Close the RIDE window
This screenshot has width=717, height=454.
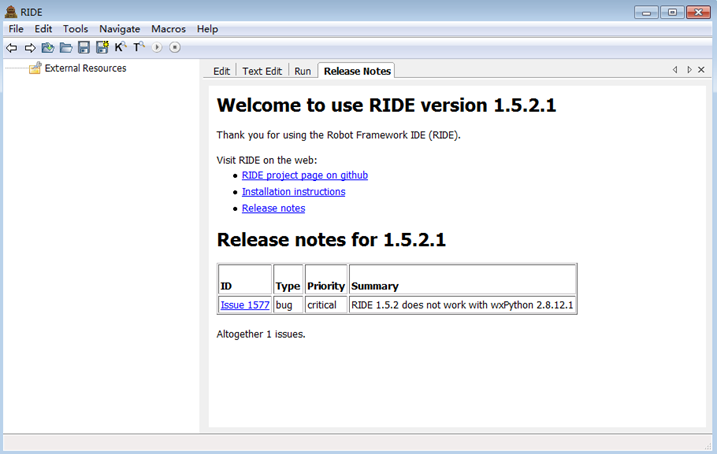pyautogui.click(x=698, y=12)
